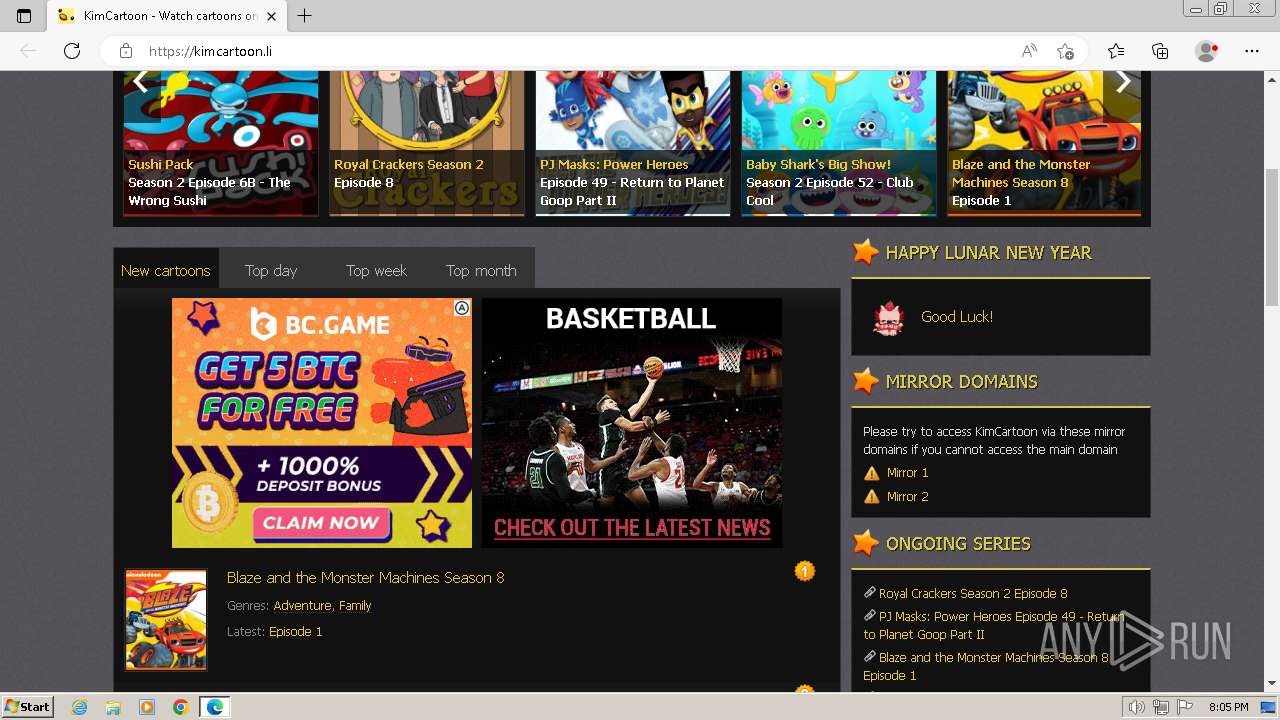The image size is (1280, 720).
Task: Open the Adventure genre link
Action: (302, 605)
